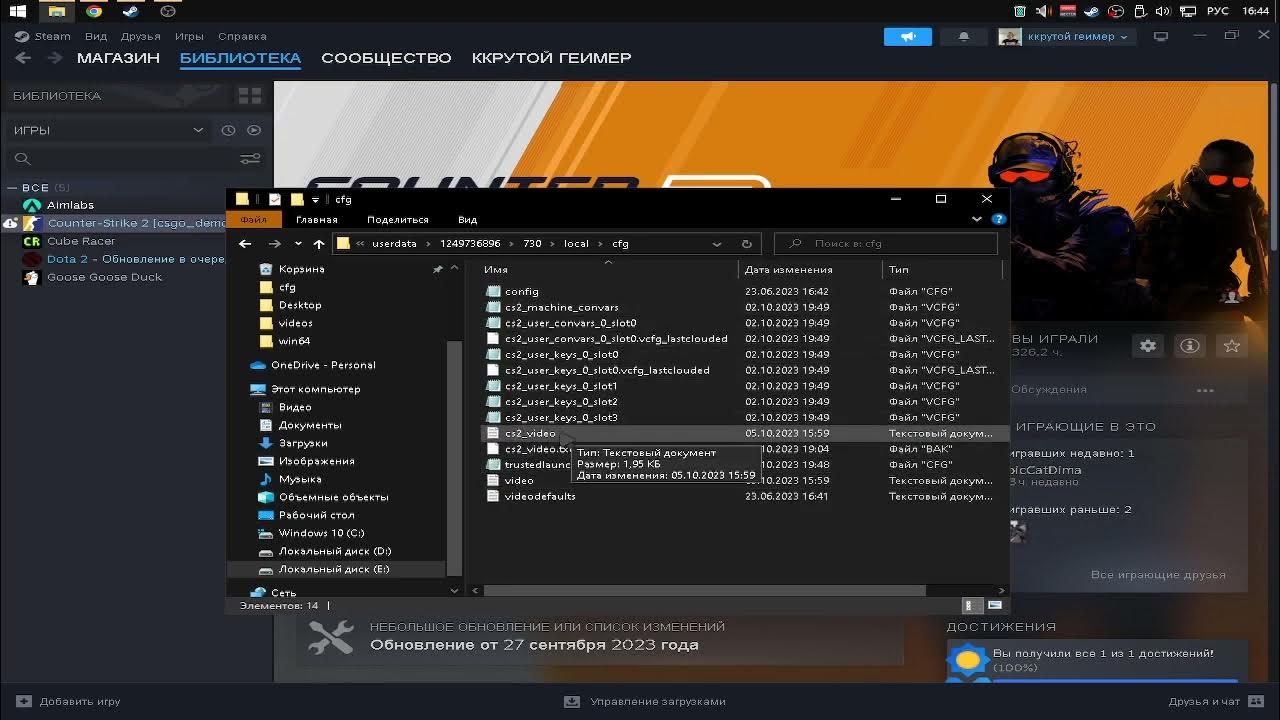
Task: Click Все играющие друзья link
Action: pos(1158,575)
